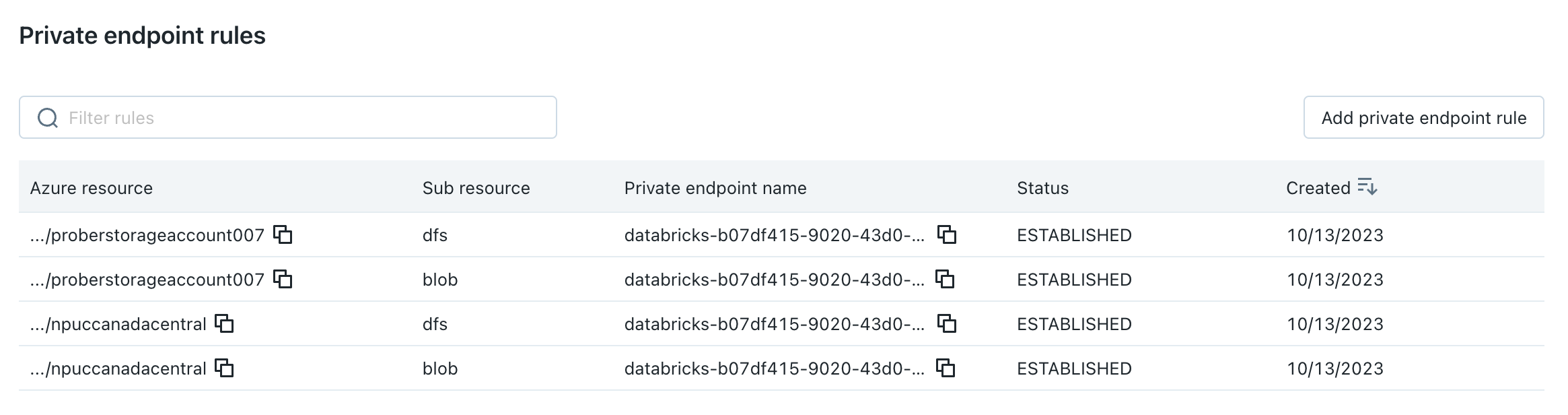
Task: Copy the private endpoint name in the first row
Action: [x=948, y=236]
